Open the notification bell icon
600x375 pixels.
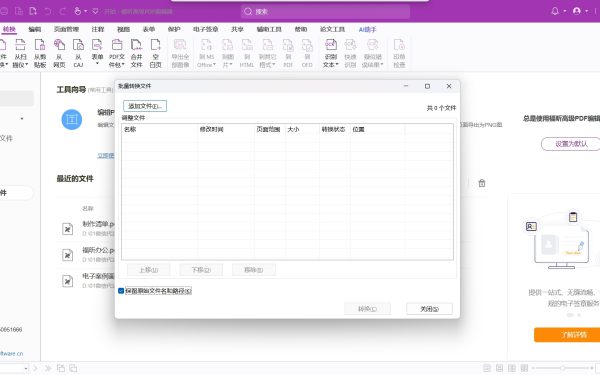[x=555, y=11]
